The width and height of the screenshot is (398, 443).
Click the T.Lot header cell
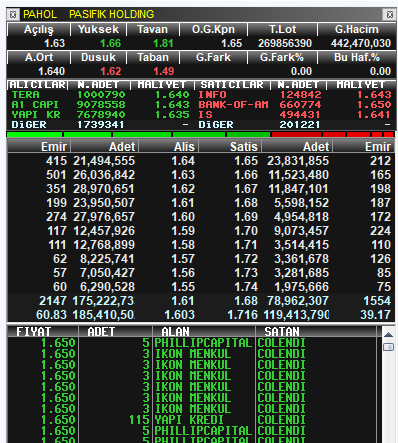point(282,30)
